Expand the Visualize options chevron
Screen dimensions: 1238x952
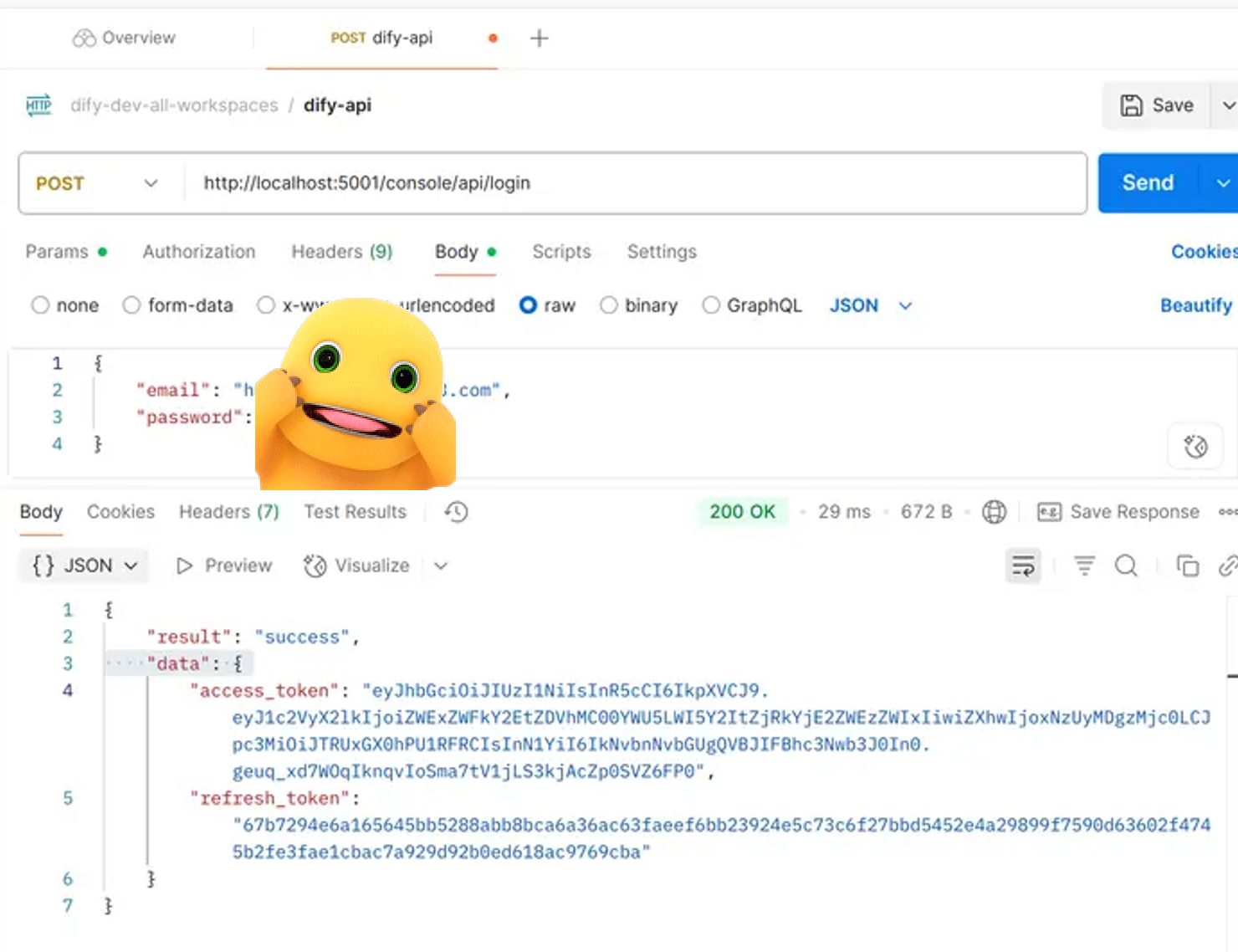(x=441, y=566)
